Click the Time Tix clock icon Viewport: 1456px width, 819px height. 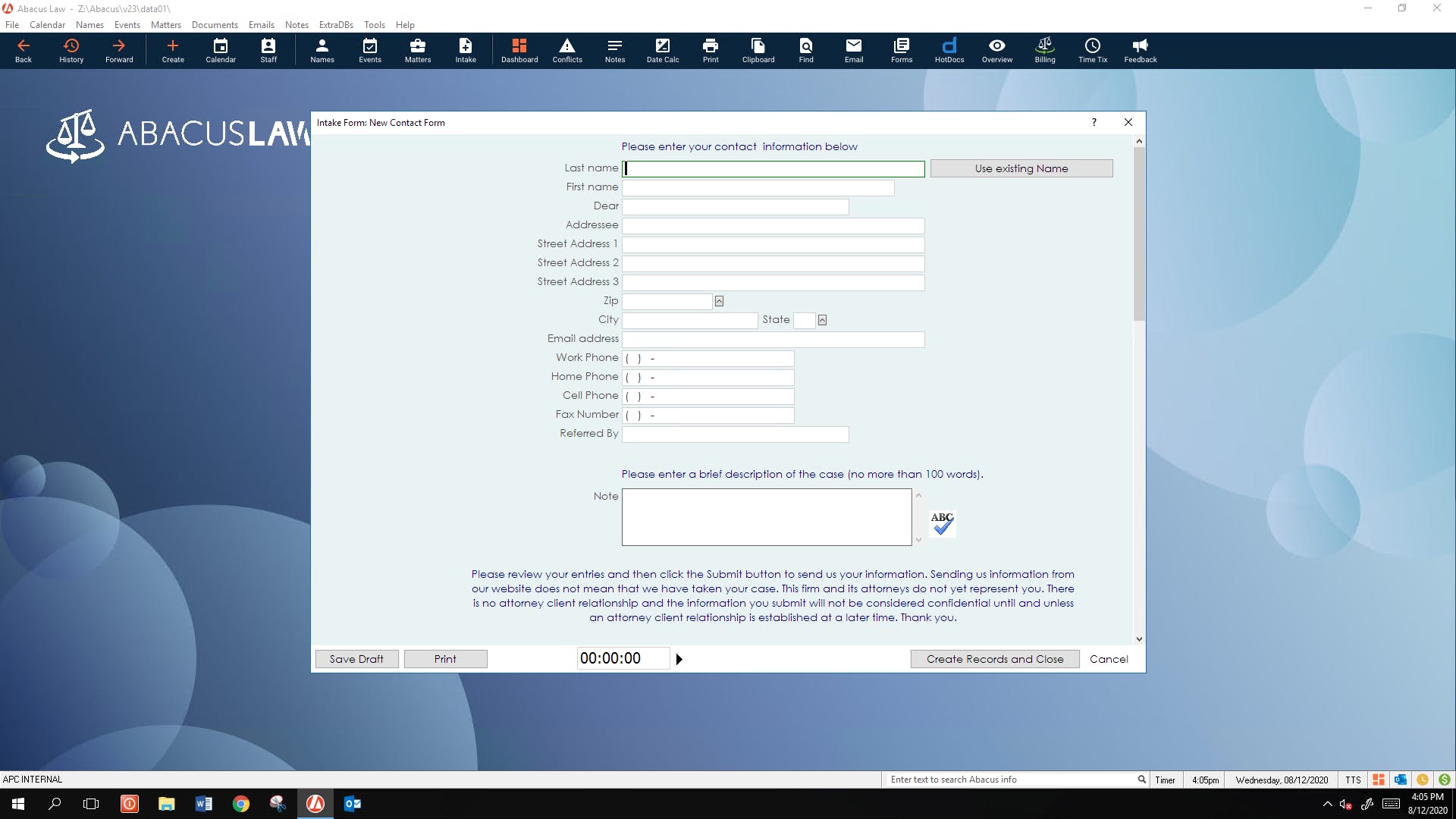(1092, 50)
